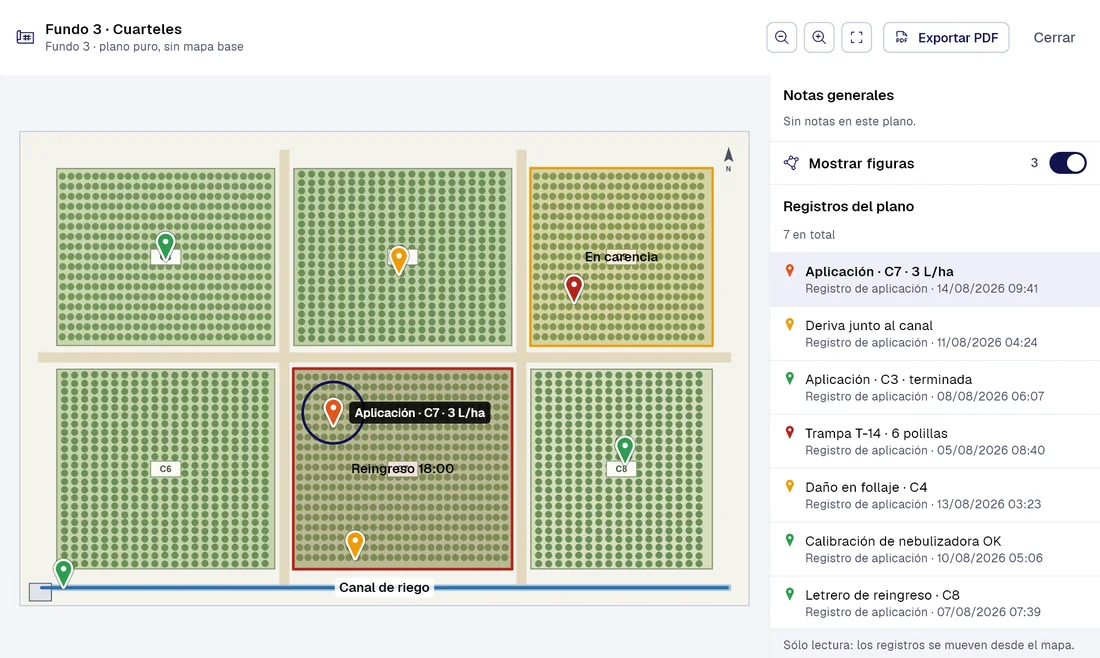
Task: Click the plan icon beside Fundo 3 title
Action: point(25,37)
